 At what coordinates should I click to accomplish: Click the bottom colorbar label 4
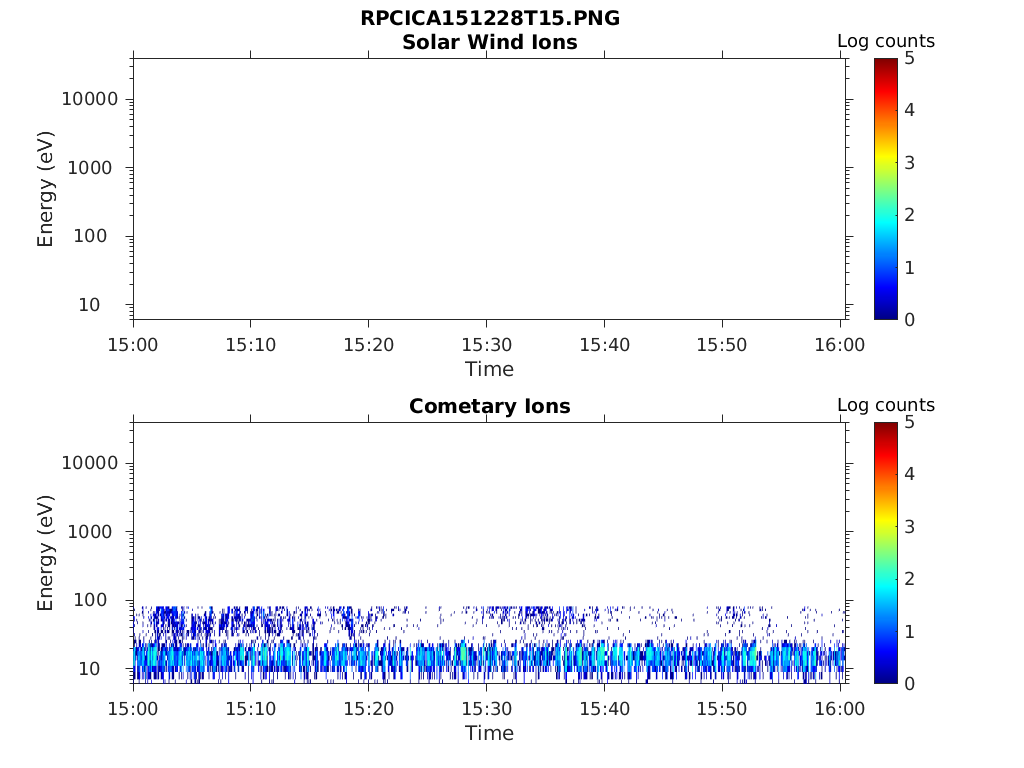point(909,473)
